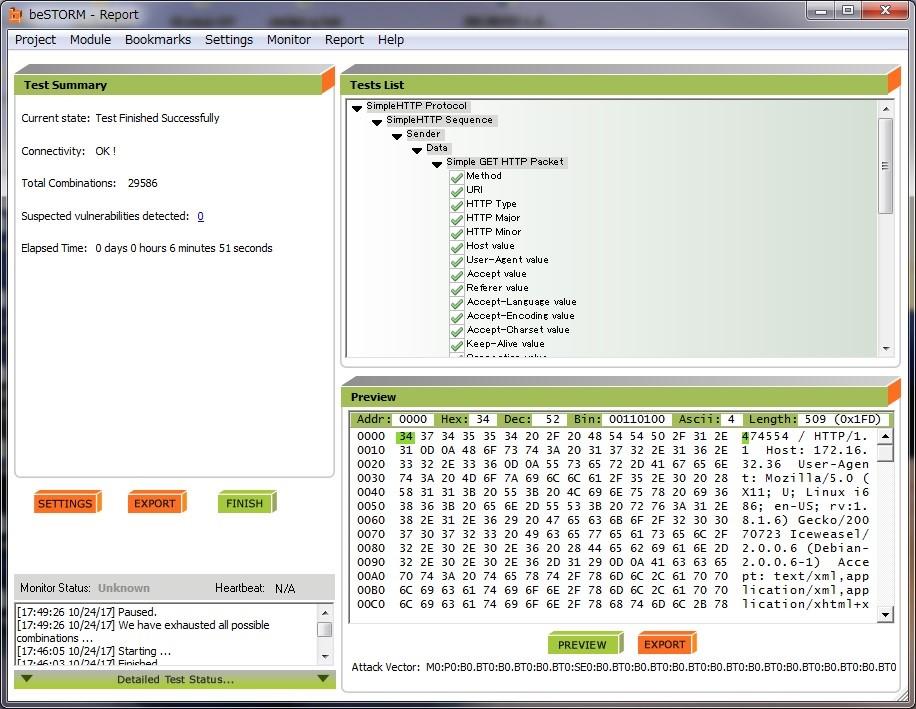Open the Module menu
This screenshot has width=916, height=709.
[90, 40]
